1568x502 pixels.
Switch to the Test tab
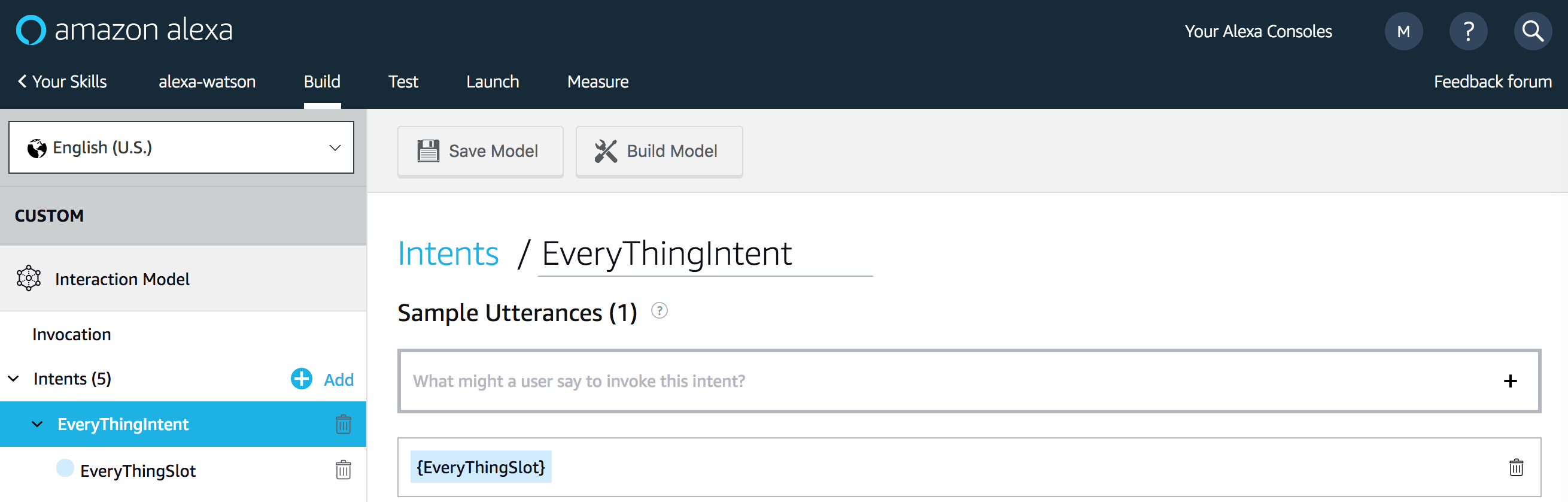(403, 81)
